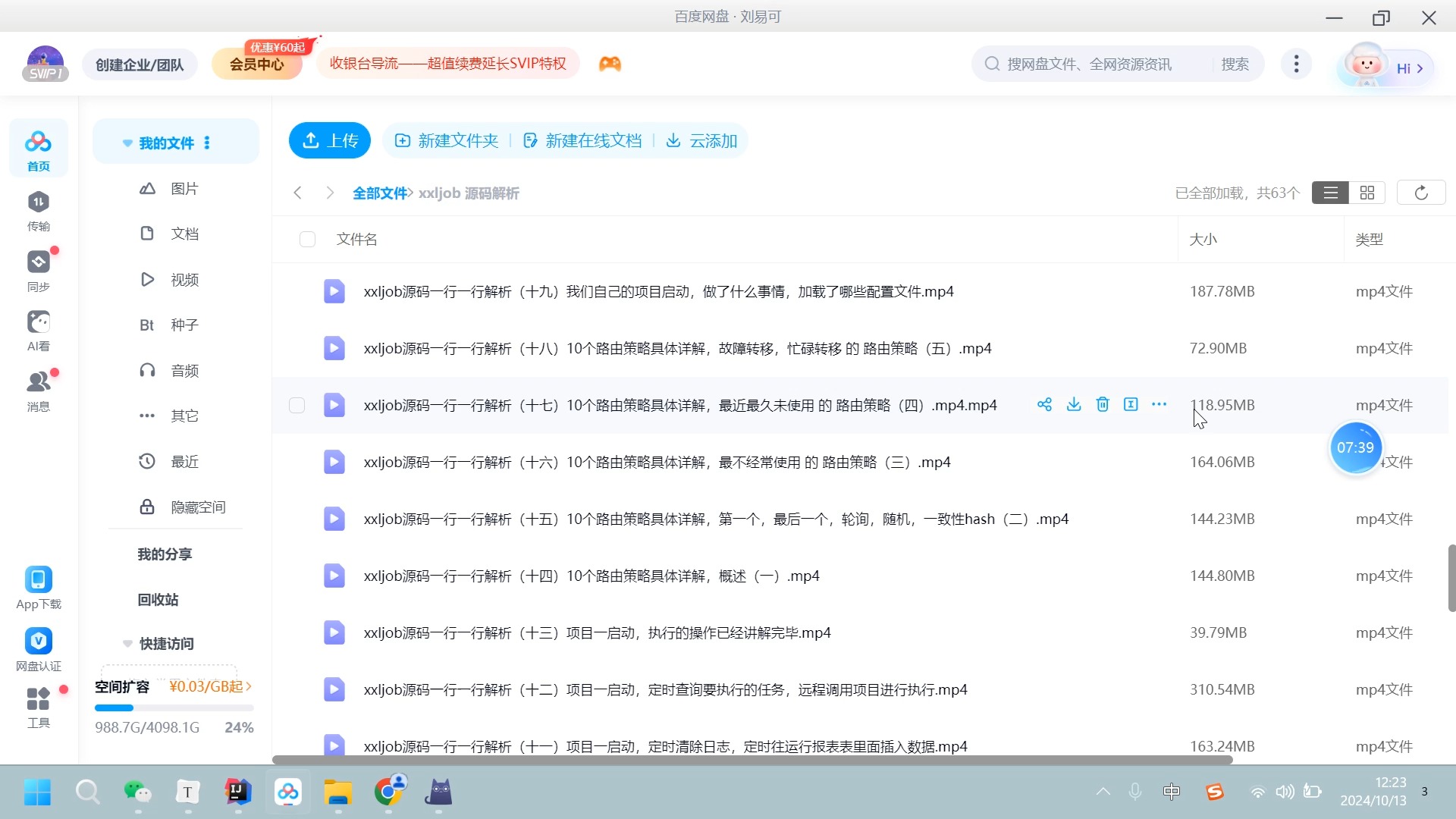Open the AI看 sidebar icon
This screenshot has width=1456, height=819.
click(x=38, y=331)
